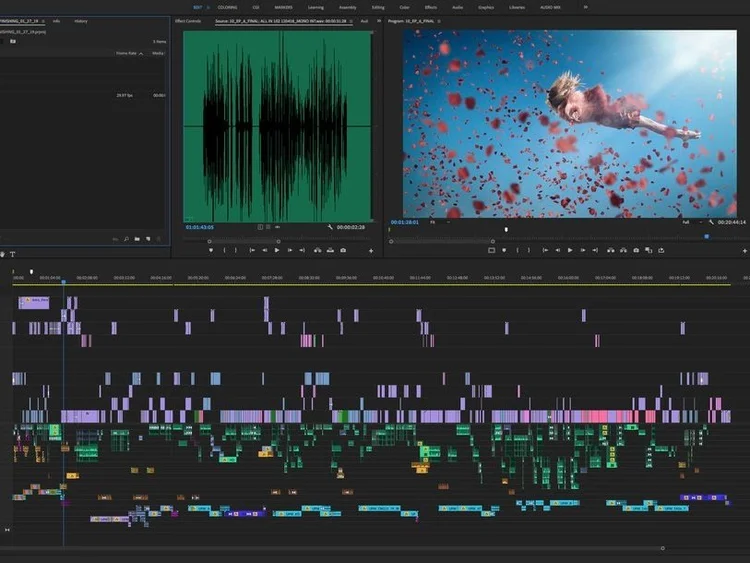750x563 pixels.
Task: Click the Source monitor wrench settings icon
Action: tap(329, 227)
